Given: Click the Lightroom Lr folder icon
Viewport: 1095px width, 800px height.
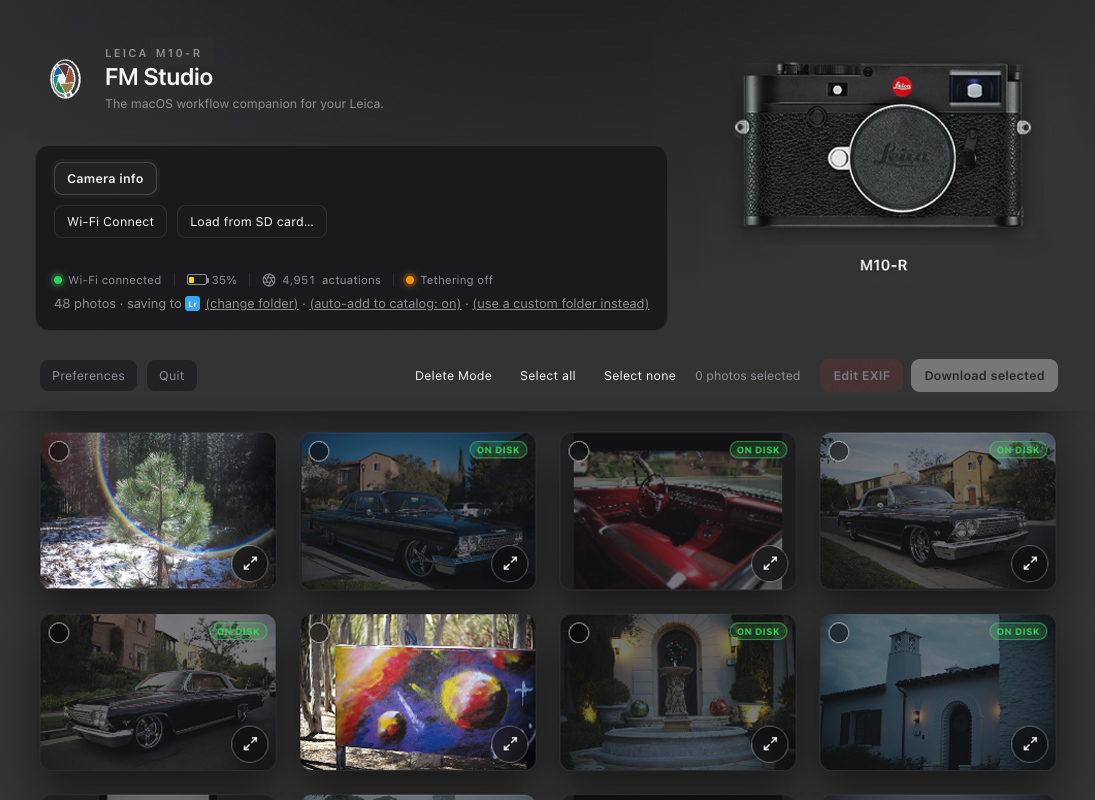Looking at the screenshot, I should point(192,304).
